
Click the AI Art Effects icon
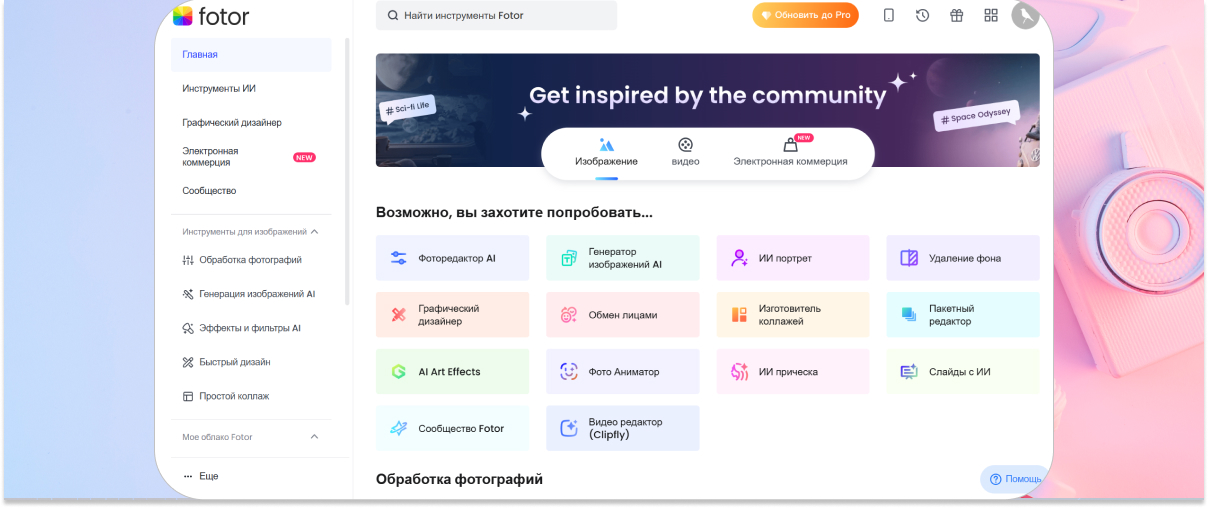tap(399, 372)
